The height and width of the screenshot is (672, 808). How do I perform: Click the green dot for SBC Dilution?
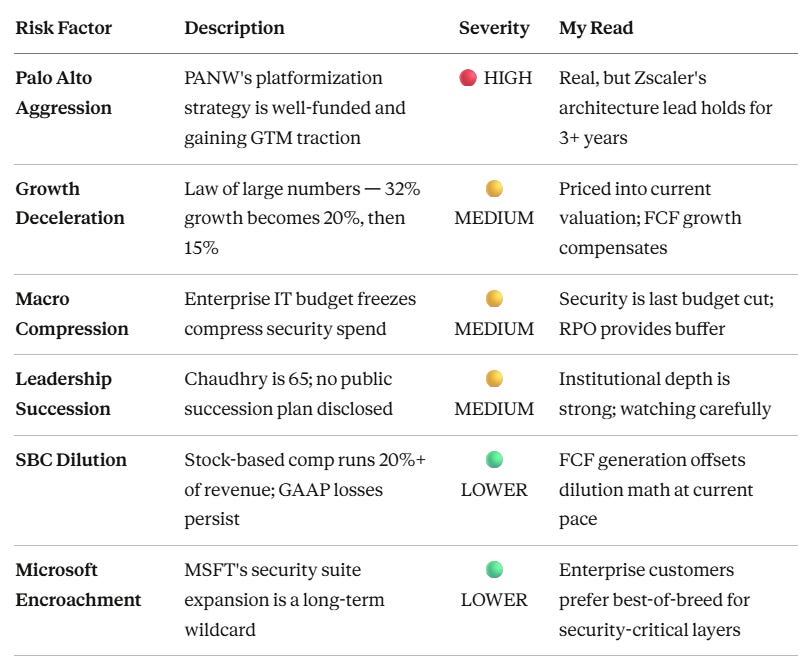494,459
